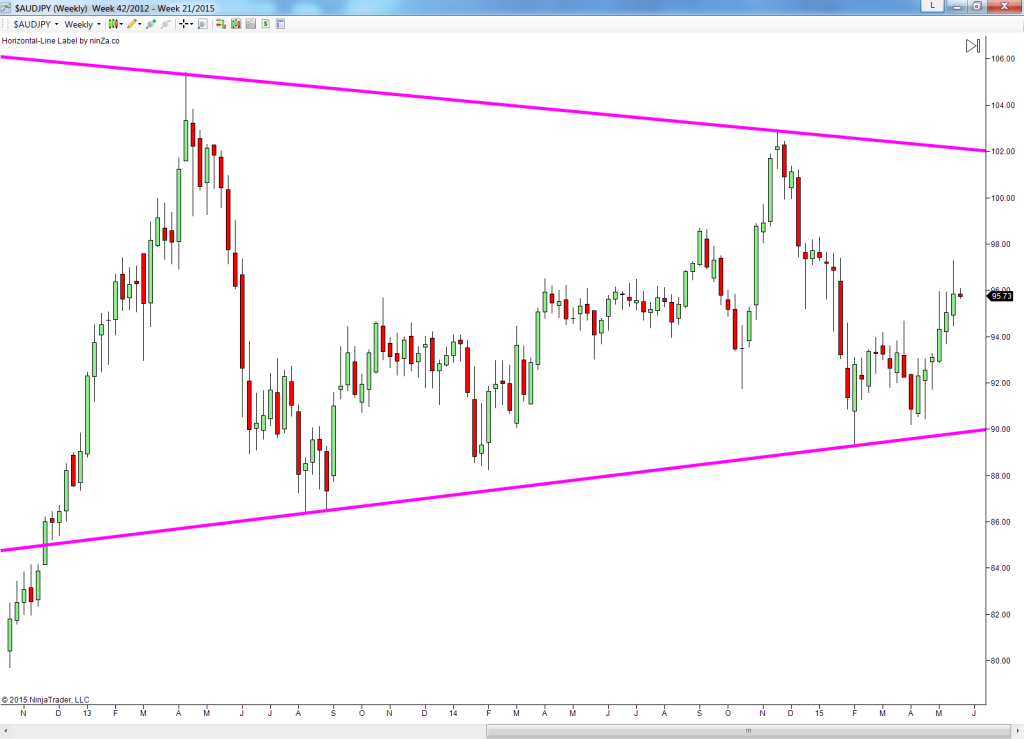
Task: Click the upper magenta trend line
Action: point(493,104)
